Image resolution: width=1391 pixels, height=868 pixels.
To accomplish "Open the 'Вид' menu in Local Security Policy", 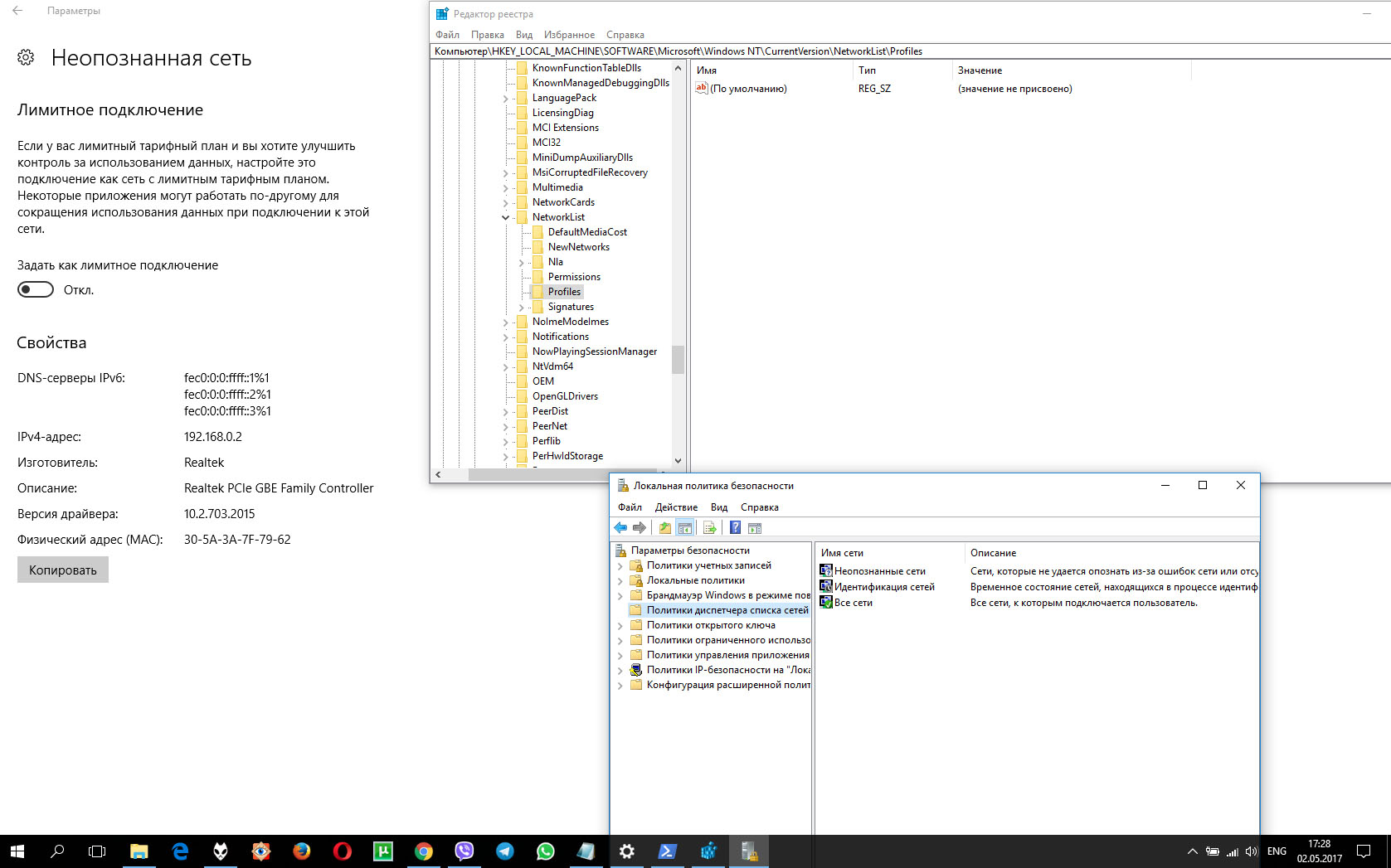I will 719,507.
